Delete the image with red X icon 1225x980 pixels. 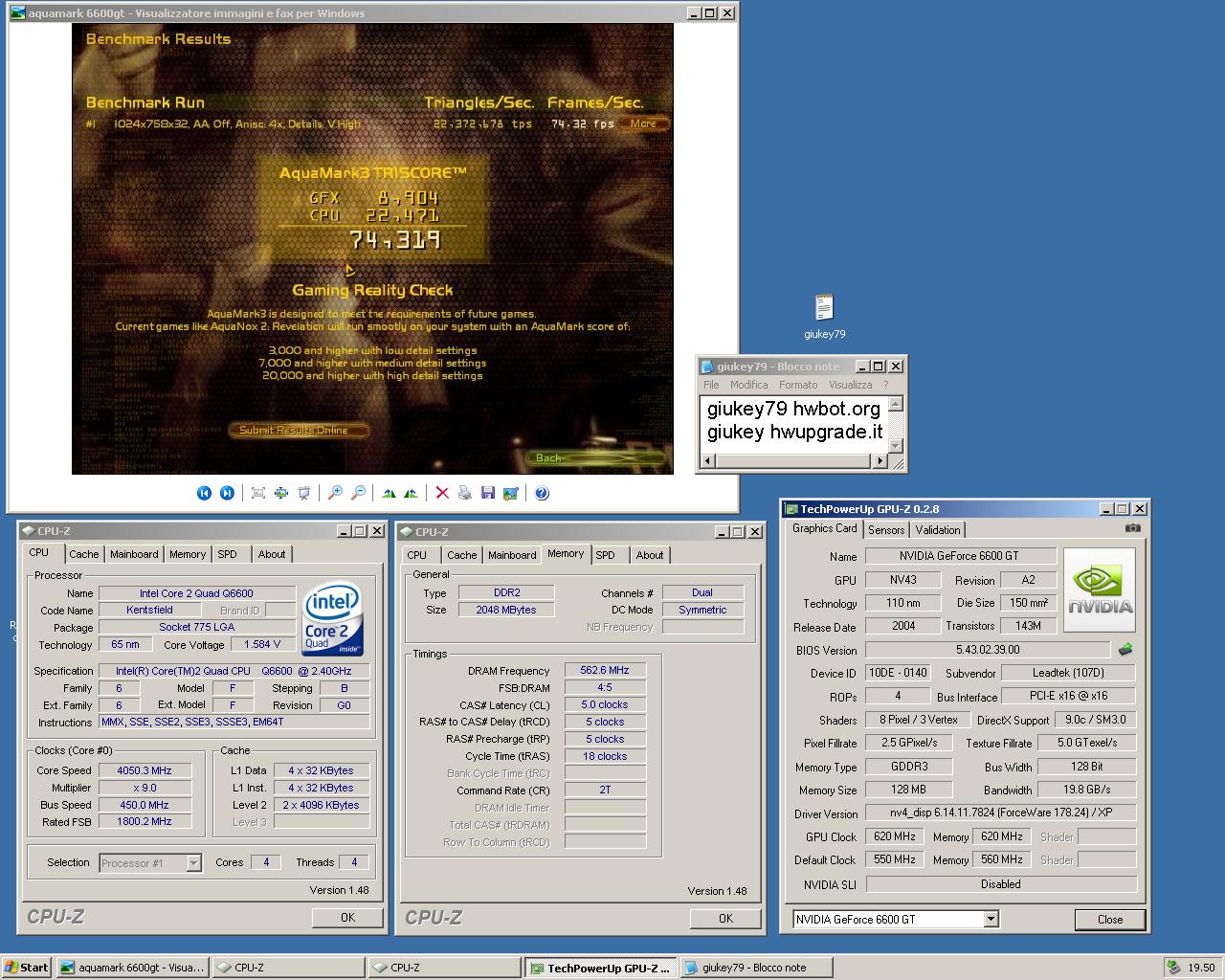click(442, 493)
